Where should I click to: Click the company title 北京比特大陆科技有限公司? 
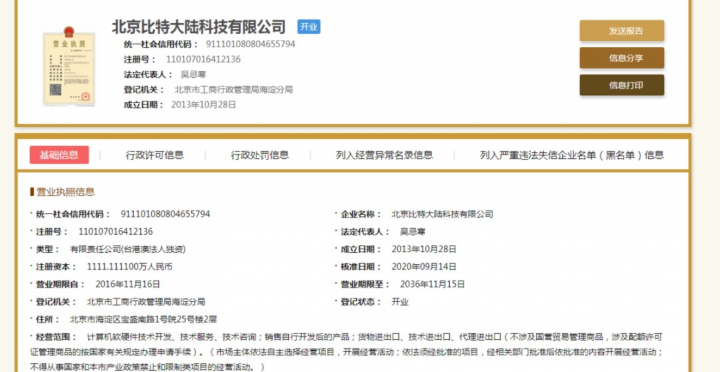(x=199, y=27)
